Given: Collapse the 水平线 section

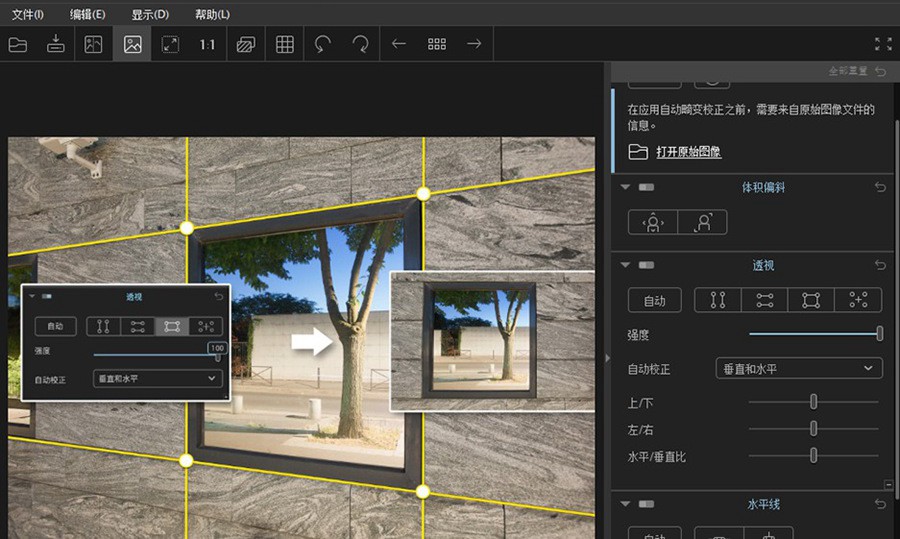Looking at the screenshot, I should tap(625, 504).
